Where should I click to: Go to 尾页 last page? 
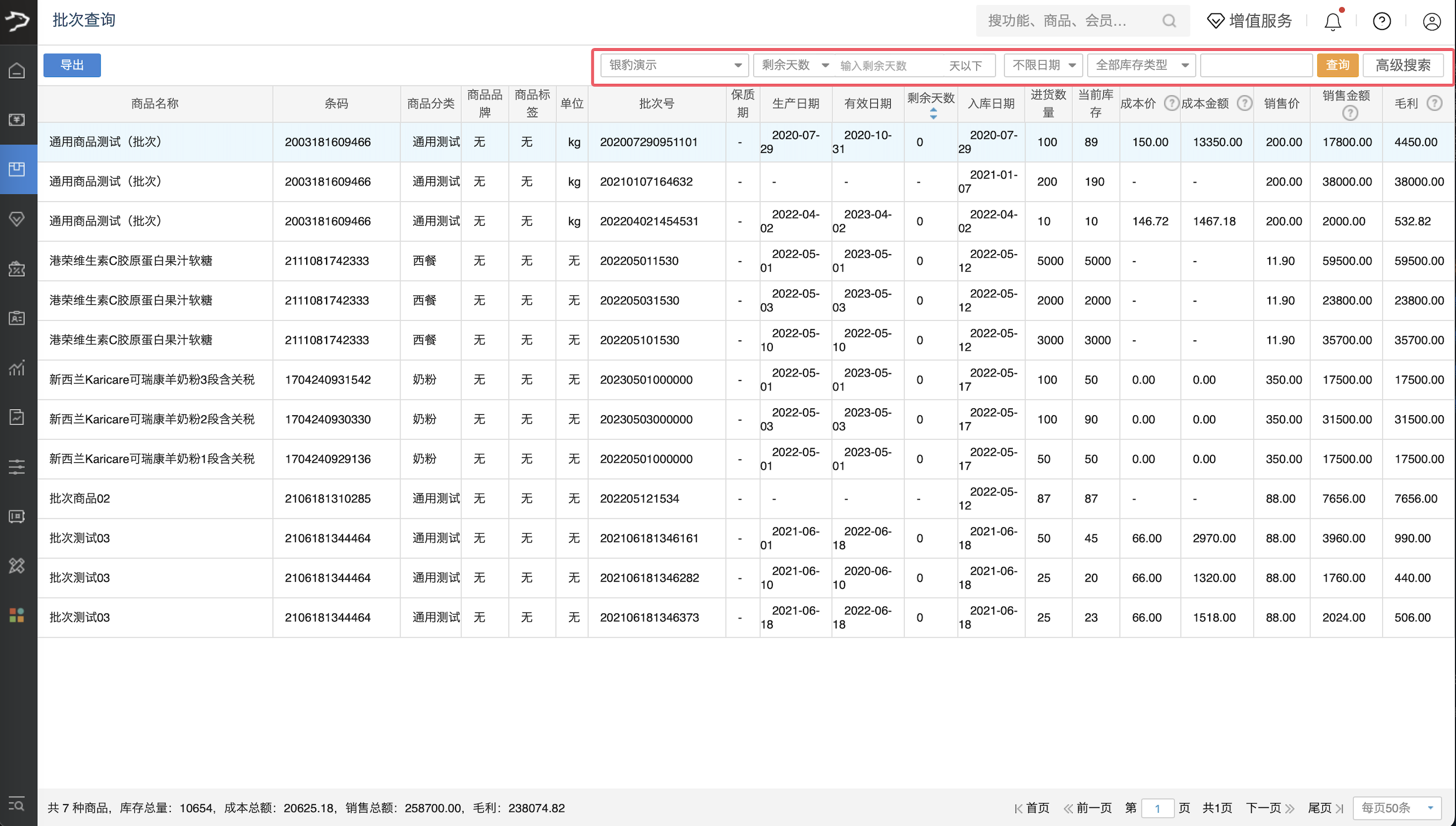1325,808
